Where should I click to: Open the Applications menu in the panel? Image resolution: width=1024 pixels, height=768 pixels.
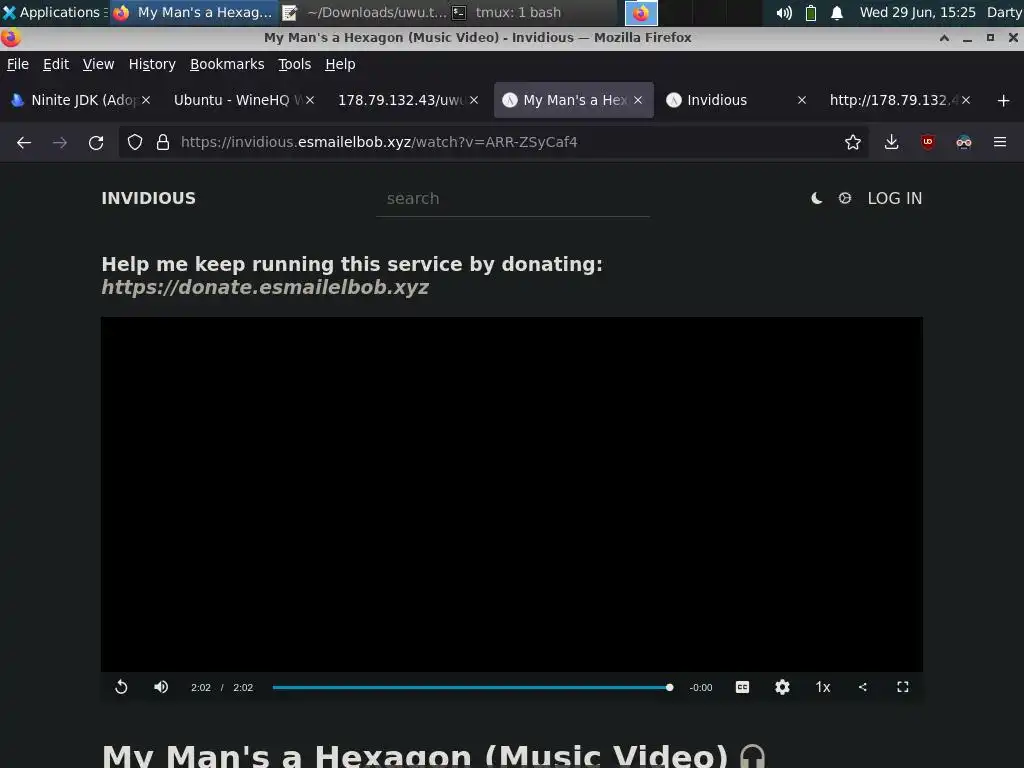52,12
